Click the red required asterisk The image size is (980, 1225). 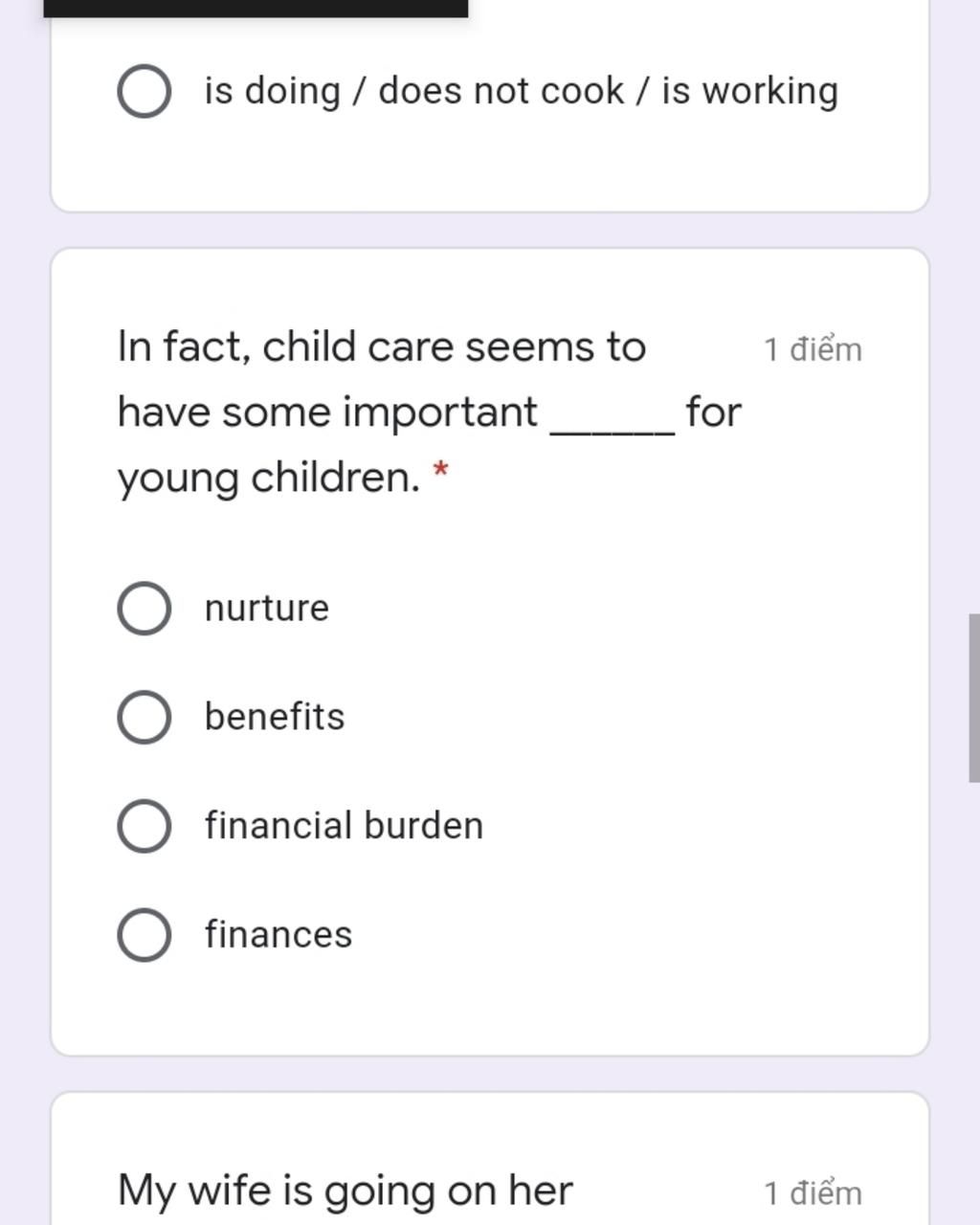coord(440,470)
